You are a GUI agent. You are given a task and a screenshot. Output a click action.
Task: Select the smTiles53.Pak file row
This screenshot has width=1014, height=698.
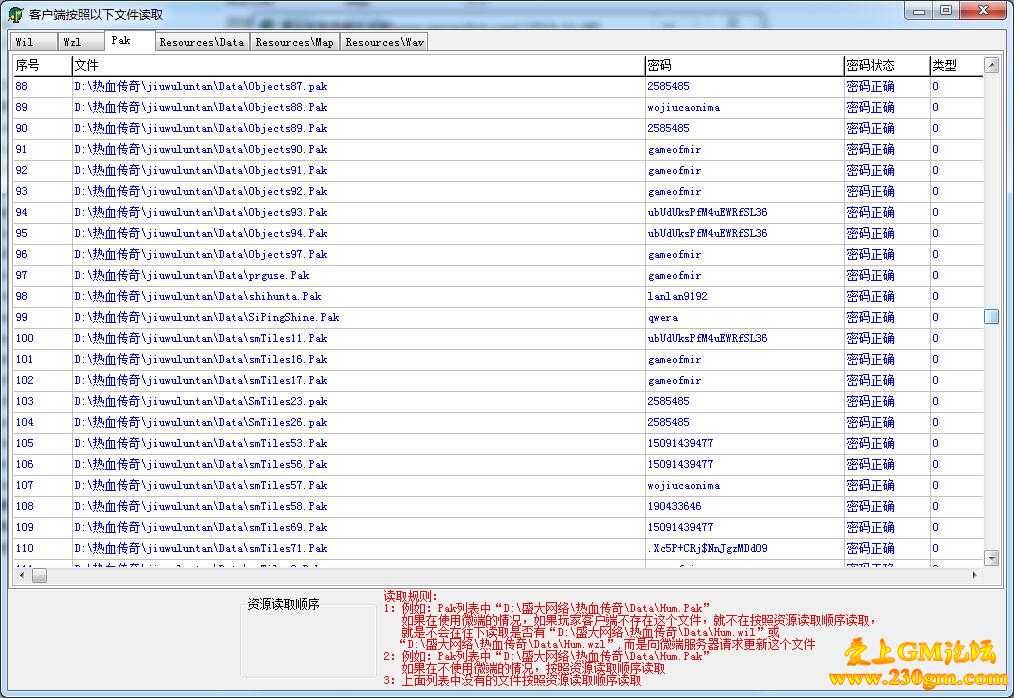coord(498,444)
